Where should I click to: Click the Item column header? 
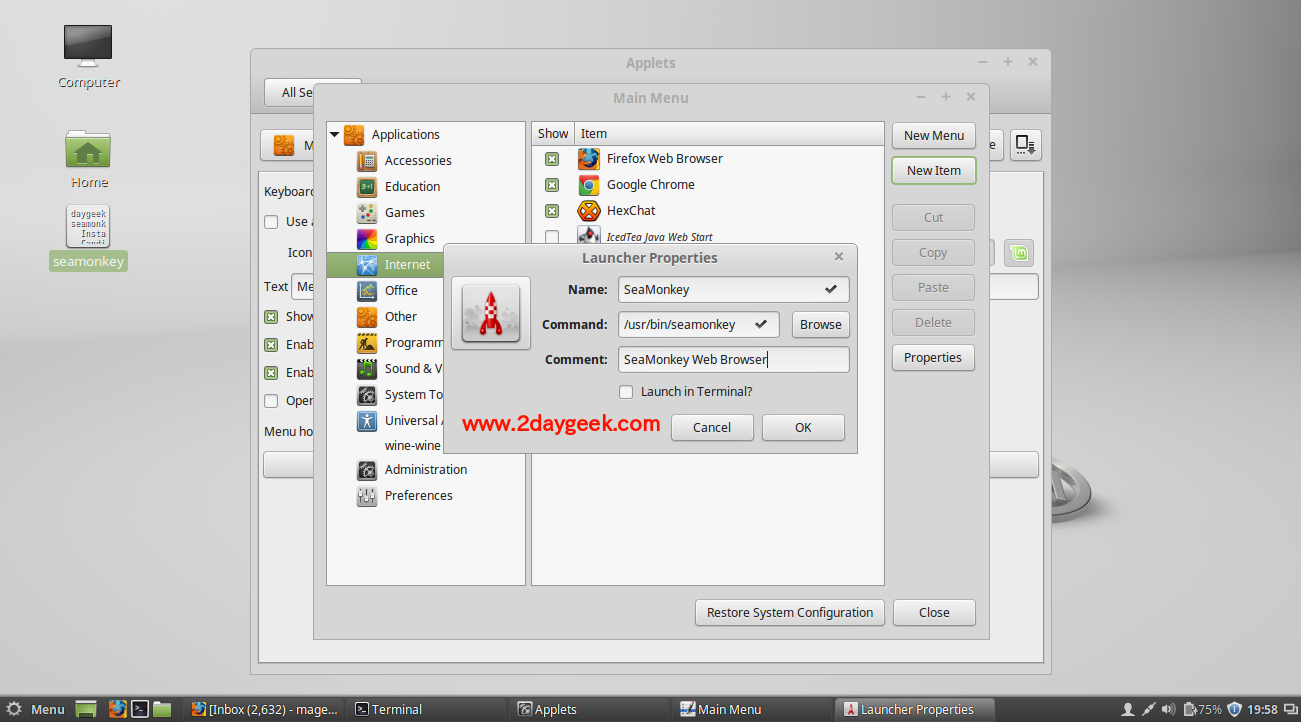pyautogui.click(x=729, y=133)
